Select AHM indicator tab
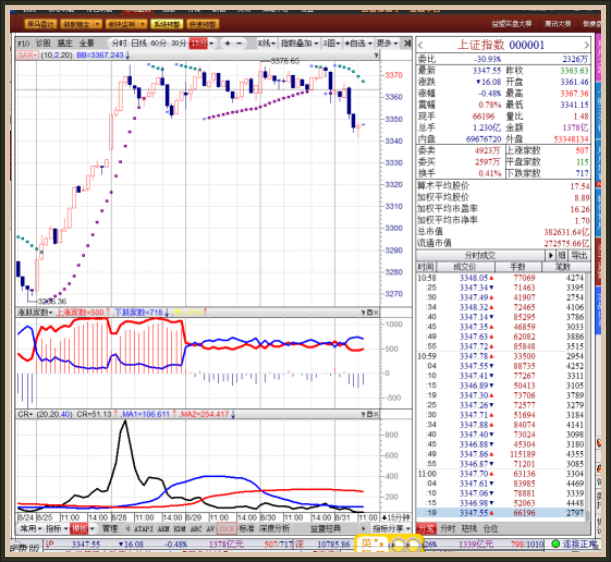This screenshot has height=562, width=611. (x=164, y=529)
